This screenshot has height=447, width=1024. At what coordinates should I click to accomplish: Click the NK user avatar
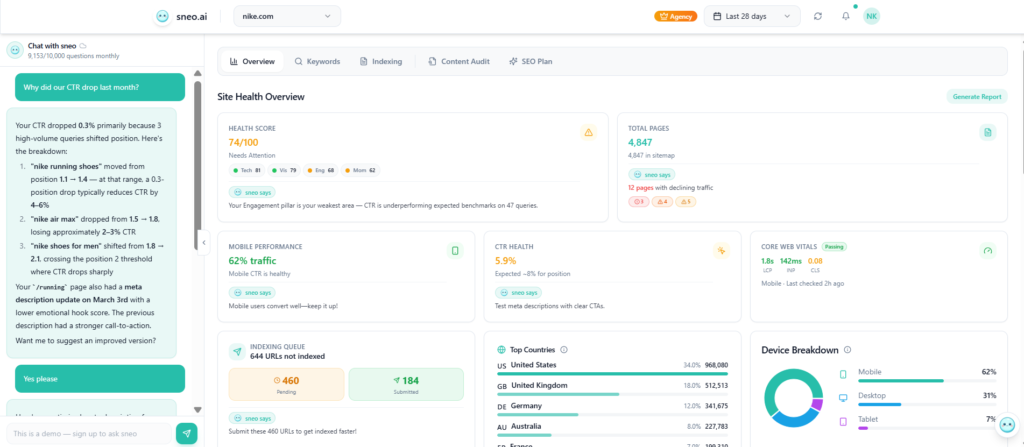[x=872, y=16]
